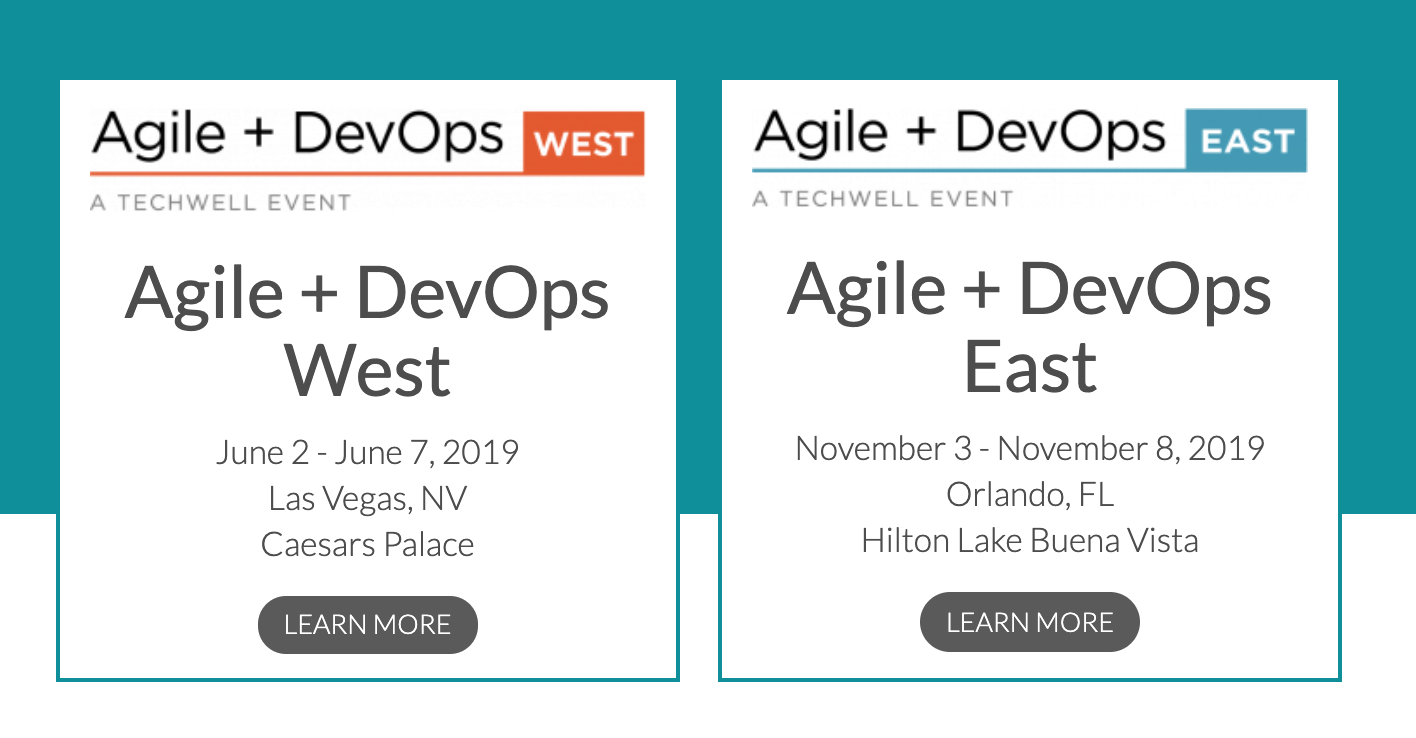Click the date November 3 - November 8, 2019
Screen dimensions: 1416x738
pos(1030,448)
